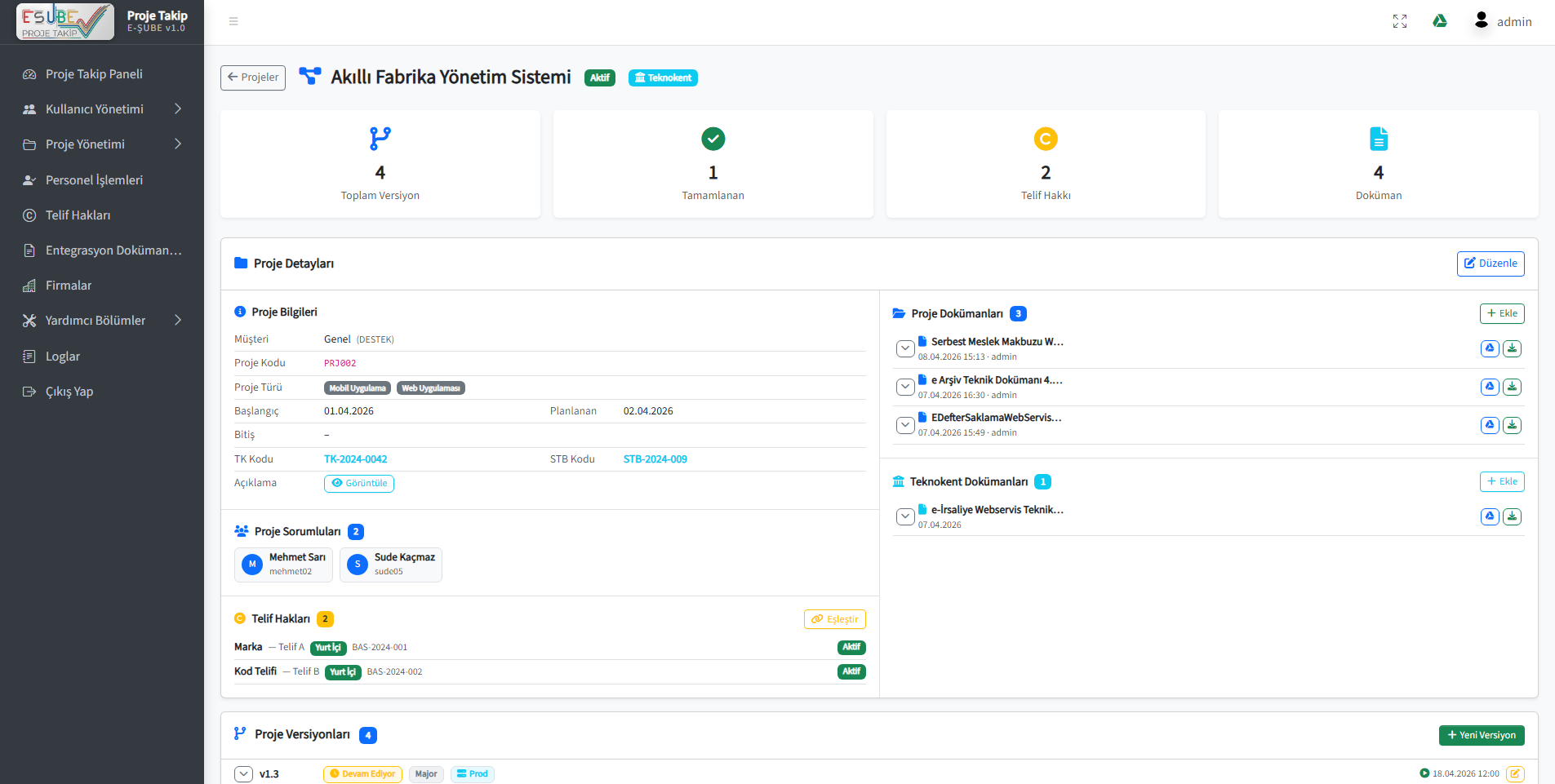Click the hamburger menu icon to collapse sidebar

click(233, 21)
